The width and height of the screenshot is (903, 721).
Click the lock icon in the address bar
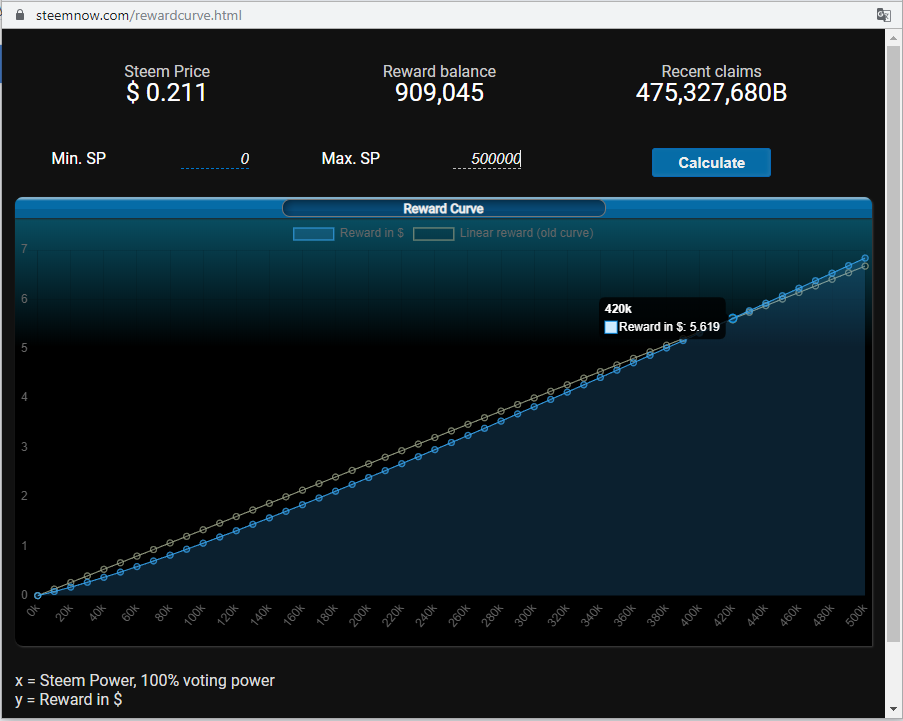(x=18, y=15)
